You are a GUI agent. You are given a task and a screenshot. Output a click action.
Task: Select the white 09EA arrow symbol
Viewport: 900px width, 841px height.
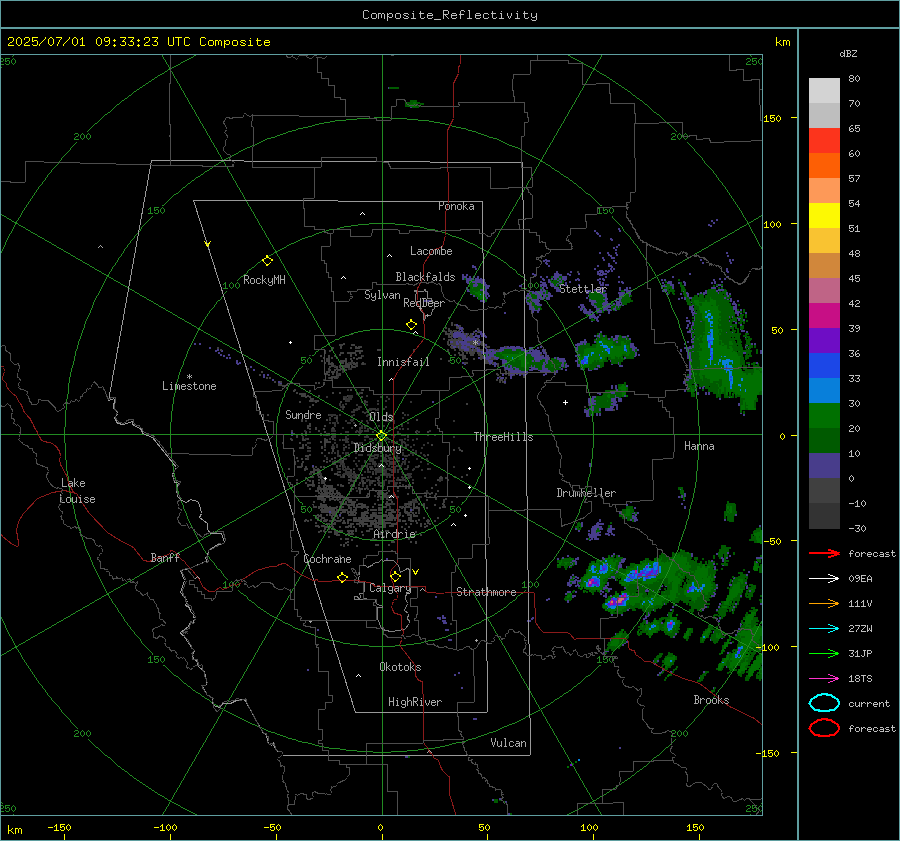(x=824, y=578)
